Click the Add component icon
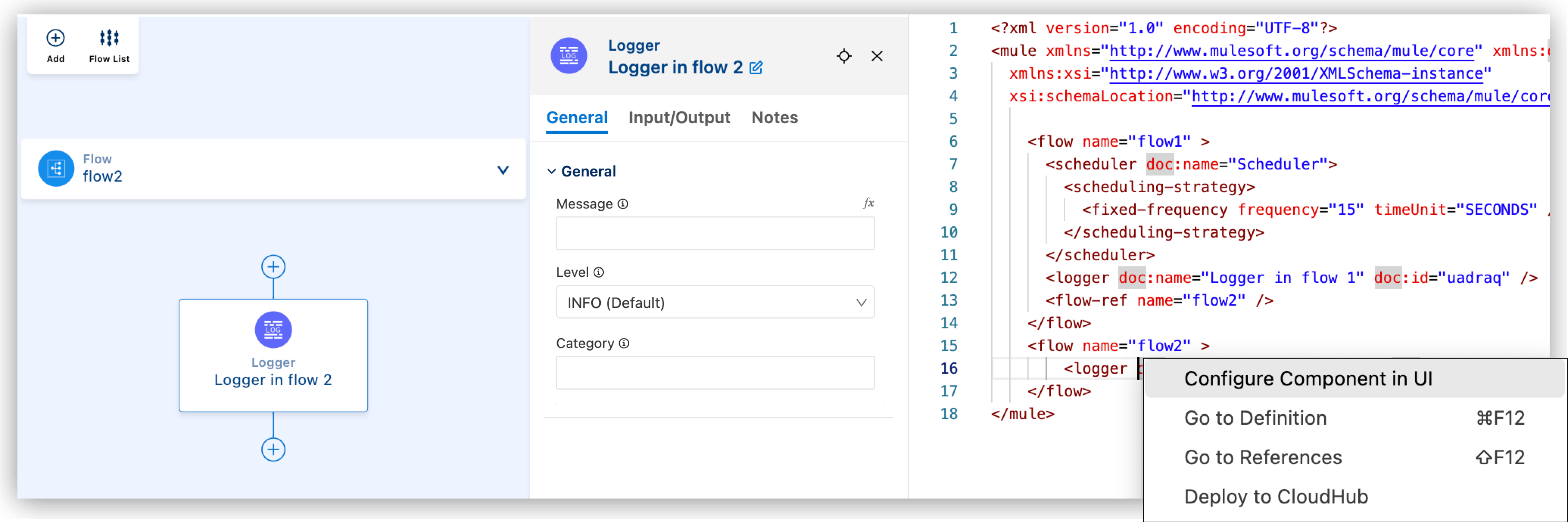The image size is (1568, 522). (x=55, y=38)
